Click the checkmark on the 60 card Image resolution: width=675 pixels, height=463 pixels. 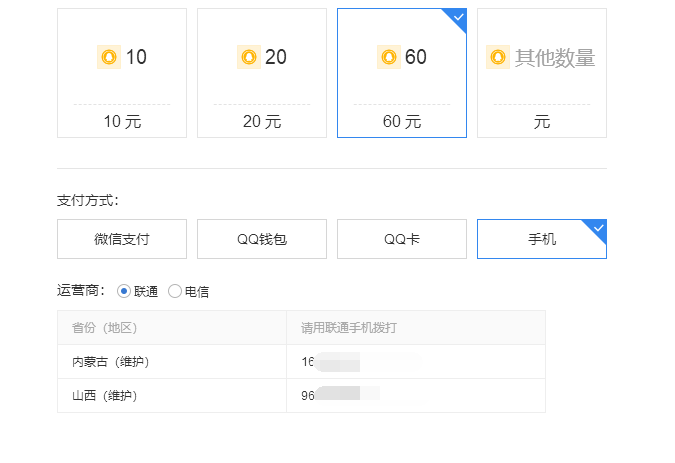458,17
